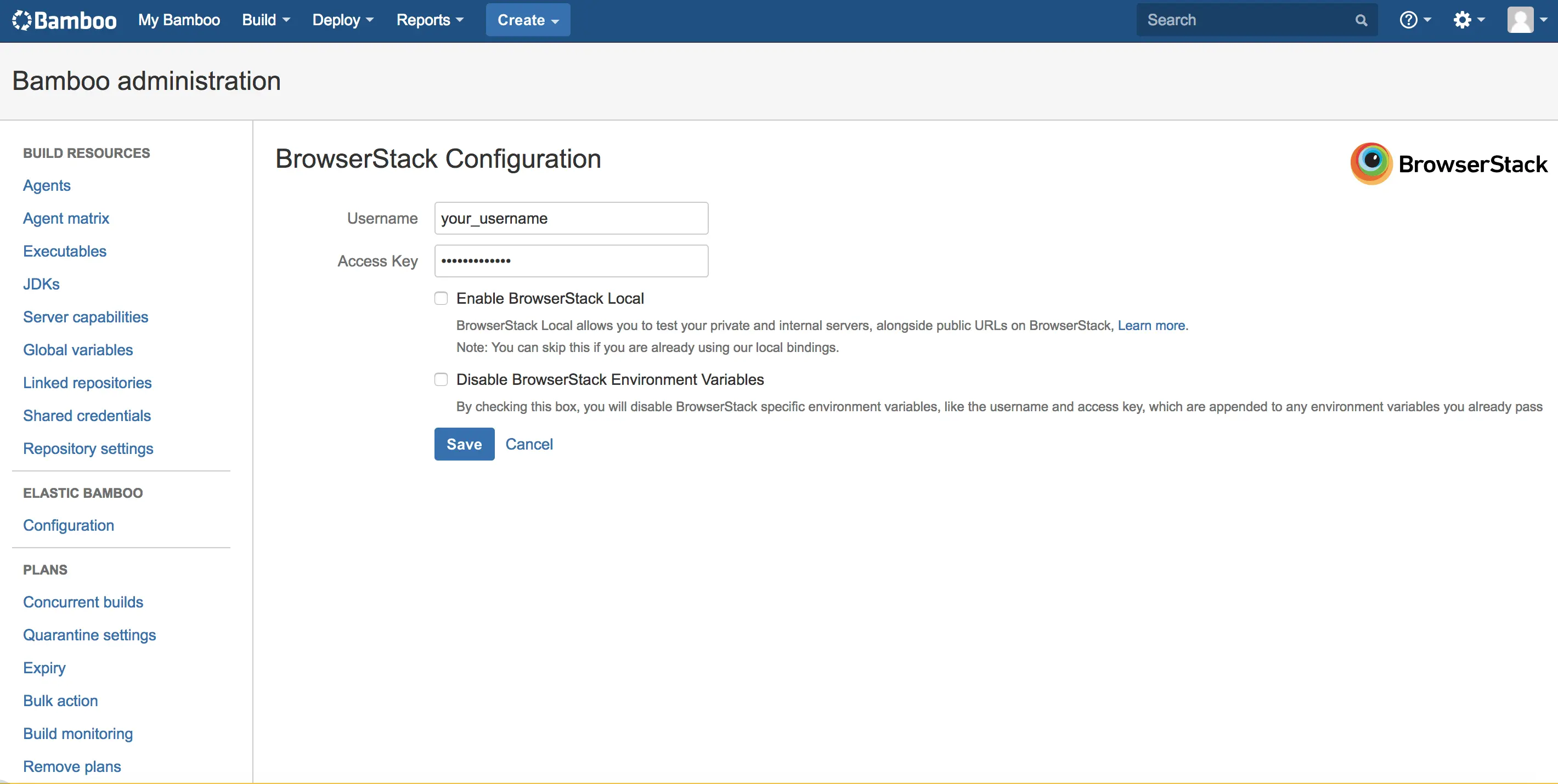Click the Username input field
The image size is (1558, 784).
571,218
